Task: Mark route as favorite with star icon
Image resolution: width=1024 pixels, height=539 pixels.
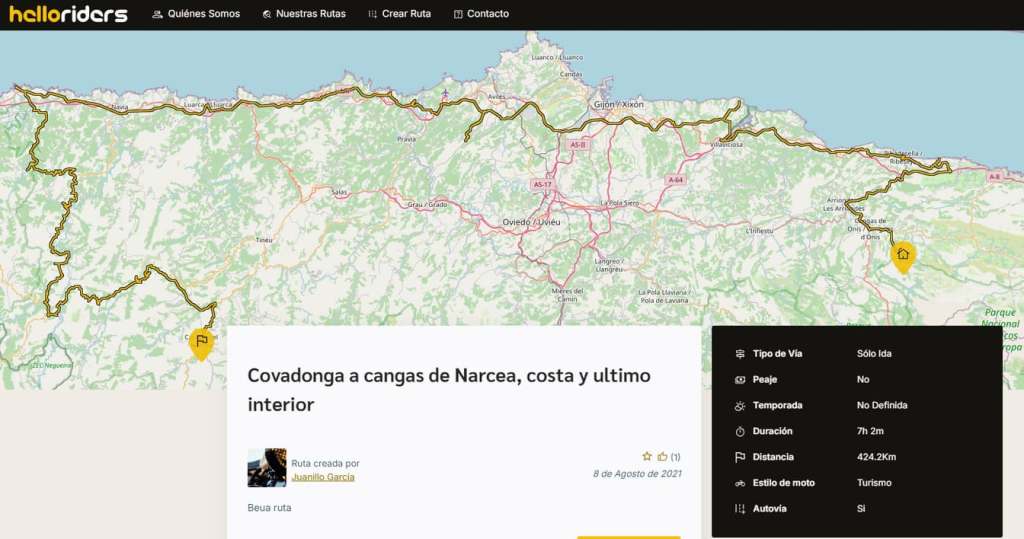Action: [x=647, y=456]
